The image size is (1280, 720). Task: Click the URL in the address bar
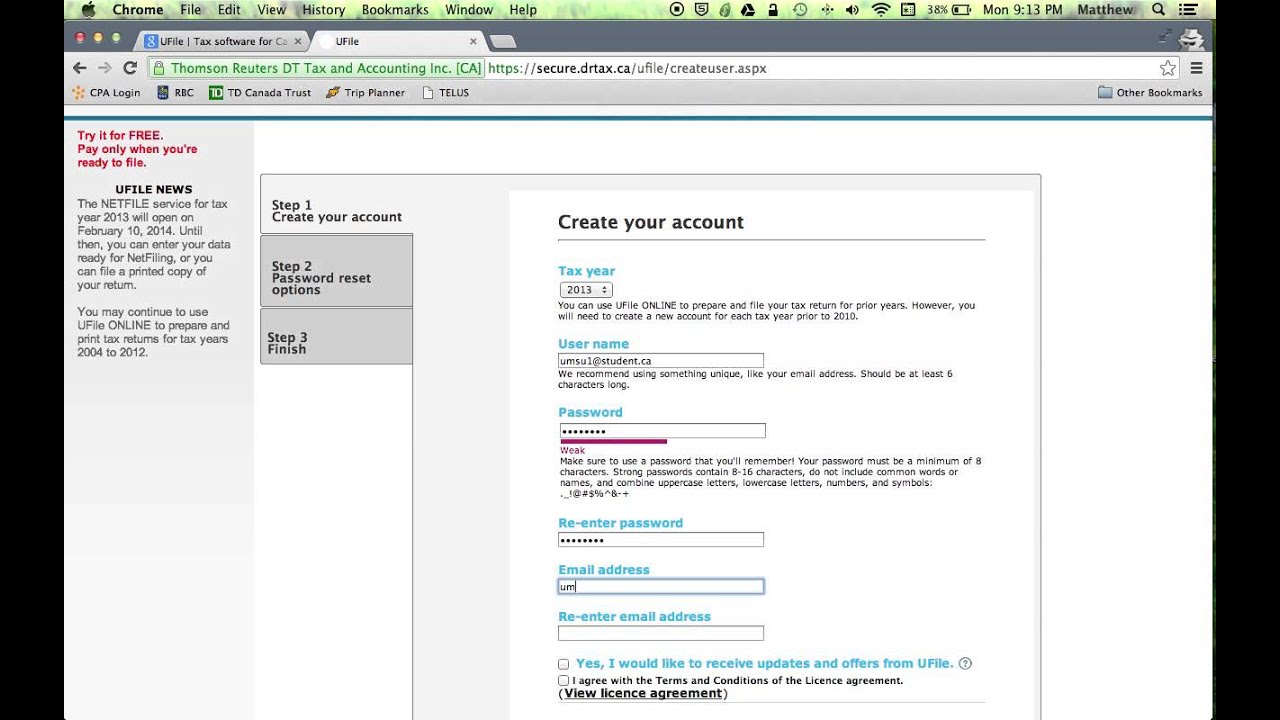pos(627,68)
